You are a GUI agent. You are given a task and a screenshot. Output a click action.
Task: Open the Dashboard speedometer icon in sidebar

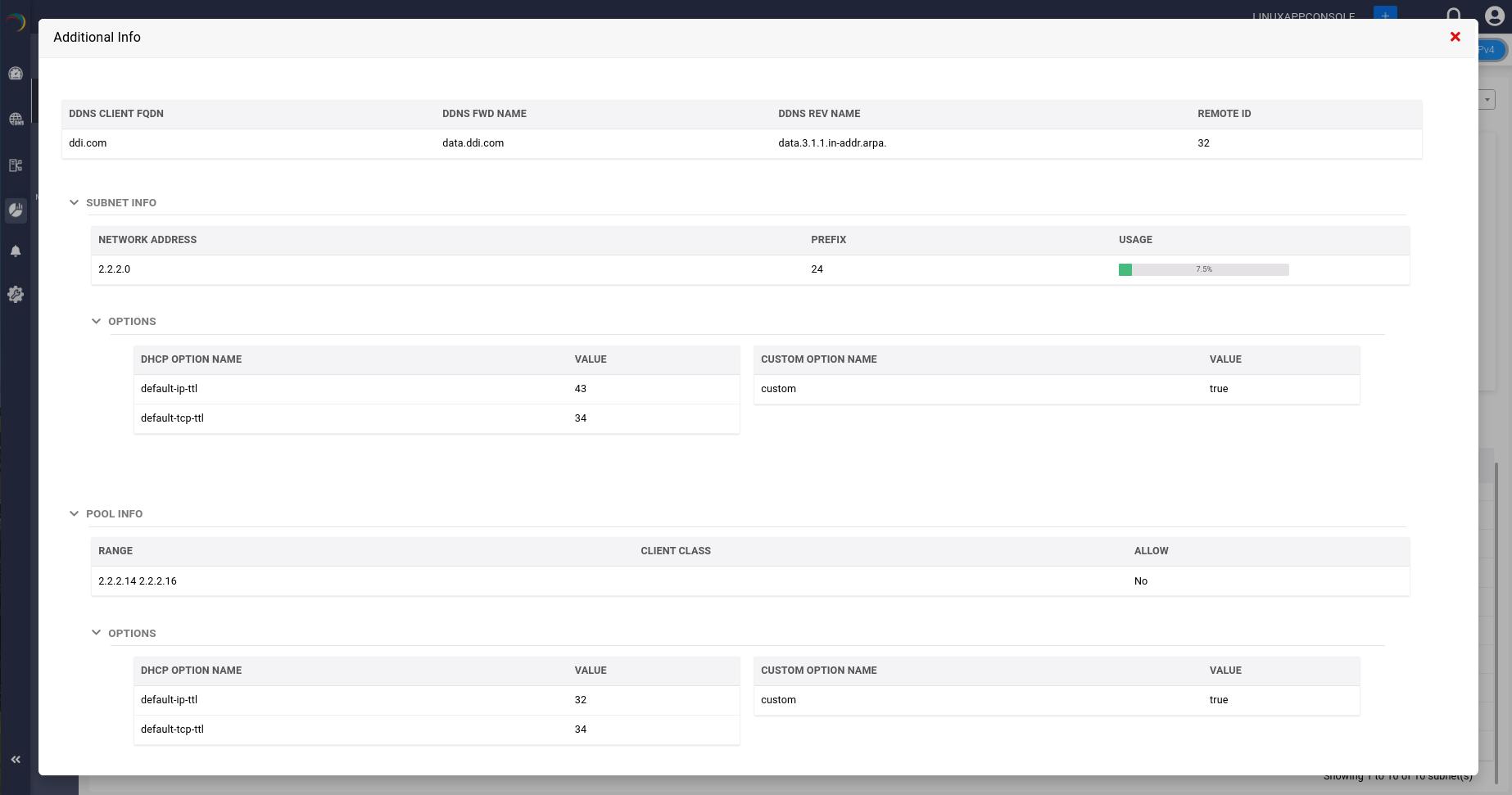16,73
